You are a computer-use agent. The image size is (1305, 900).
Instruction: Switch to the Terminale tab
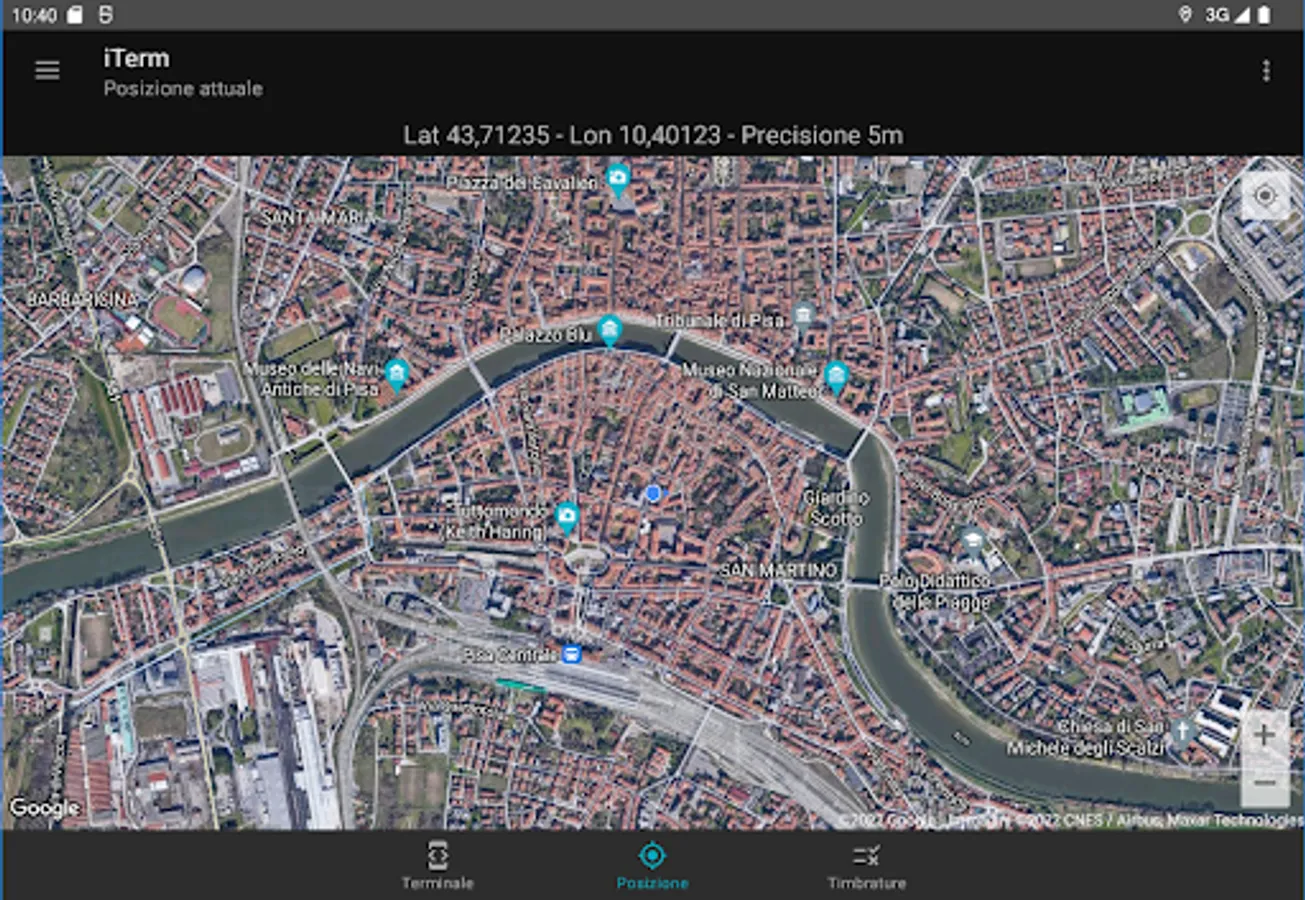point(437,866)
